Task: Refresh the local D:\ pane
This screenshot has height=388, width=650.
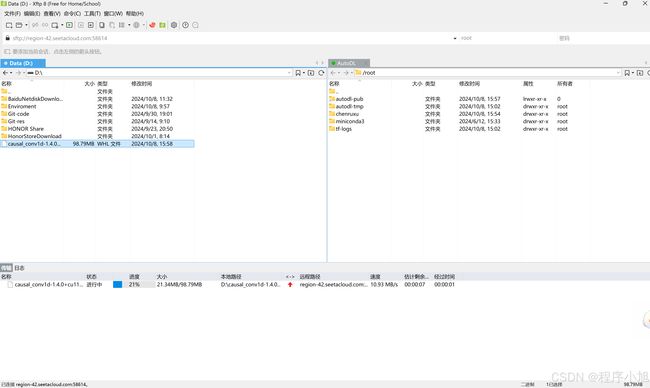Action: [x=321, y=73]
